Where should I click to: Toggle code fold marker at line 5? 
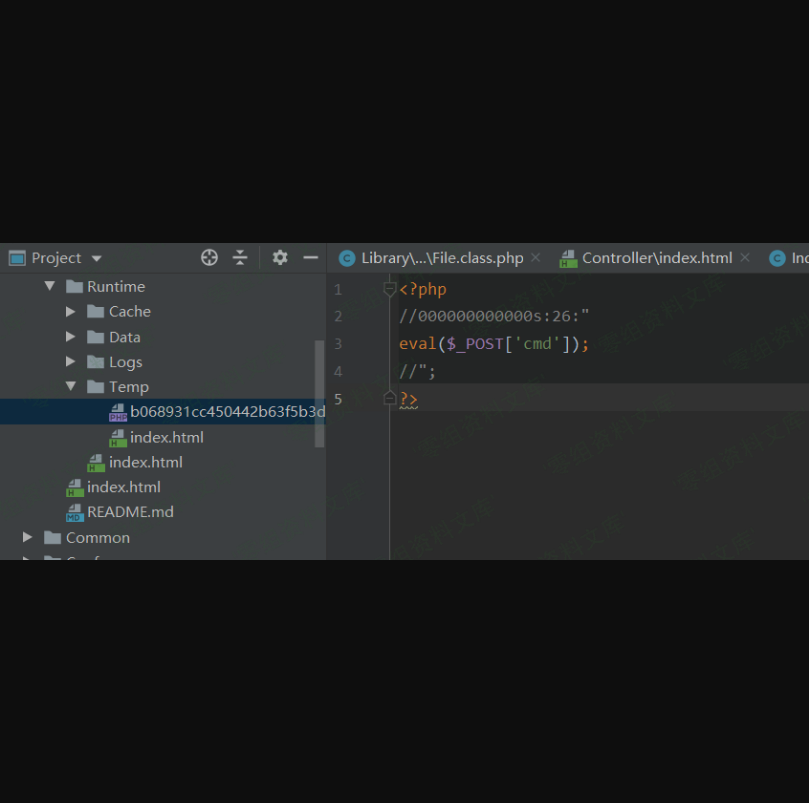click(x=390, y=399)
